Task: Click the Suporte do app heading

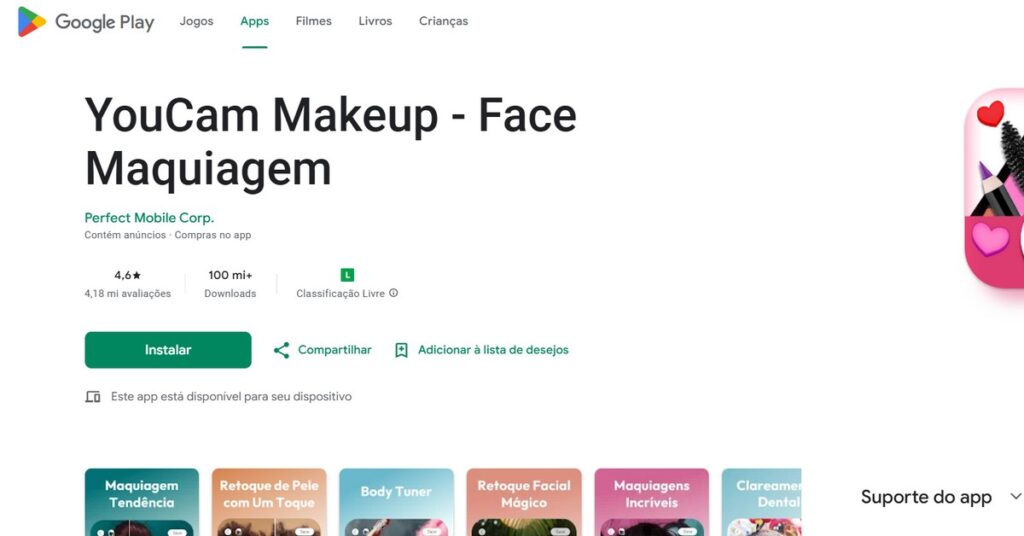Action: 926,497
